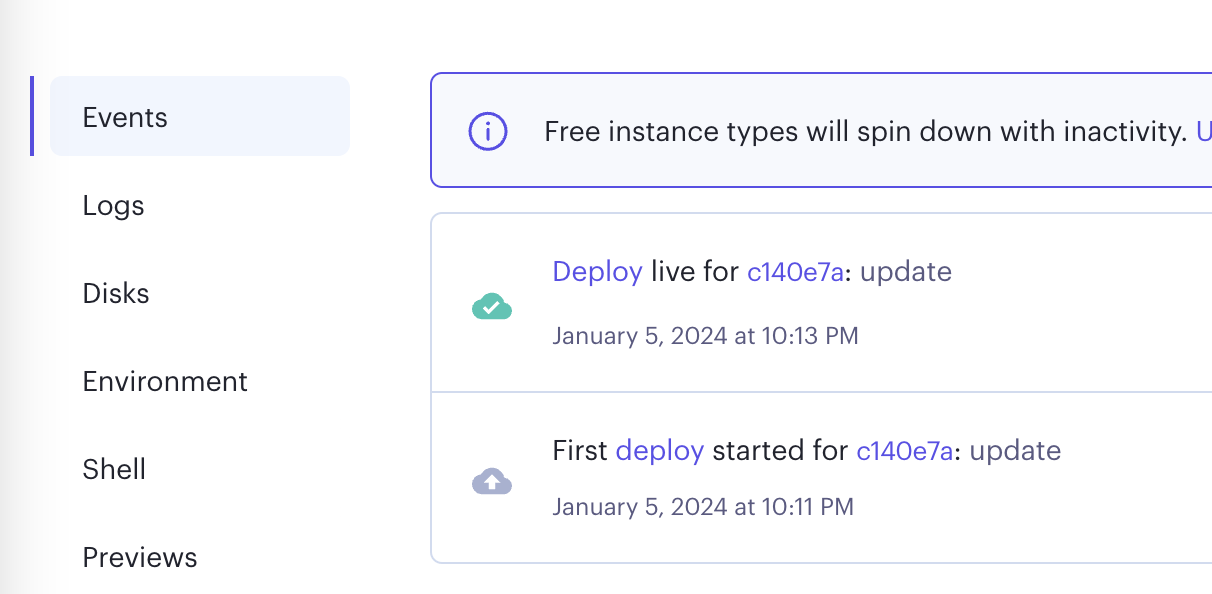Image resolution: width=1212 pixels, height=594 pixels.
Task: Open commit c140e7a in the deploy live event
Action: pyautogui.click(x=795, y=272)
